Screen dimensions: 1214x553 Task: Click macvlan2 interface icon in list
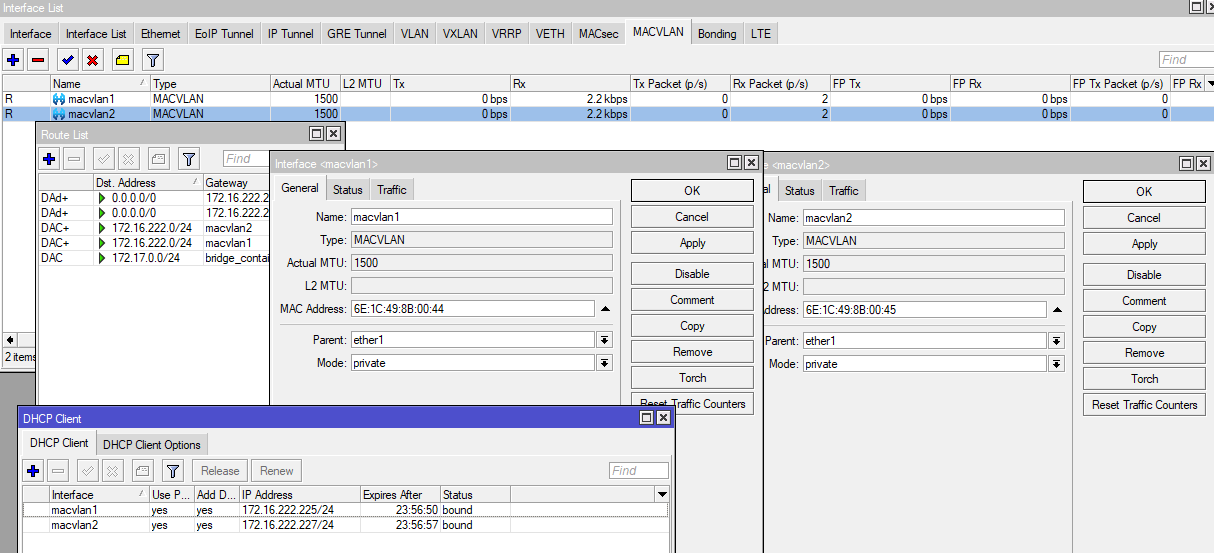tap(59, 114)
